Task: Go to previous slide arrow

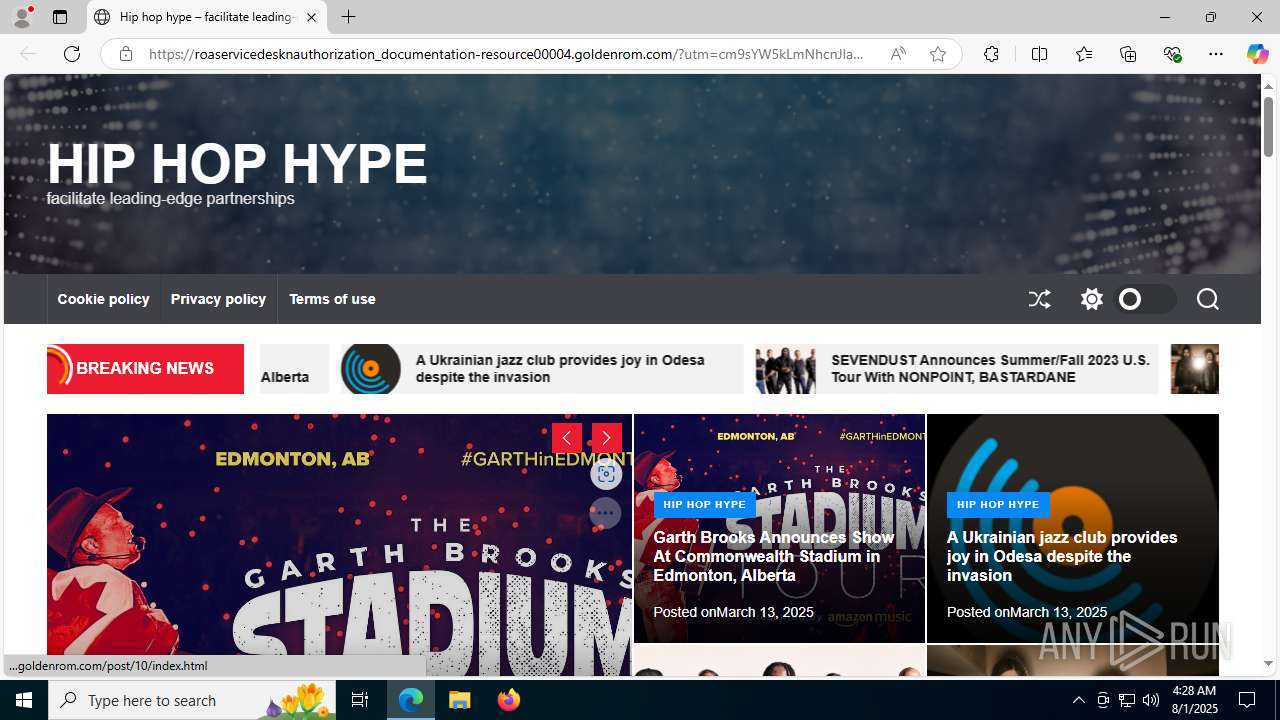Action: 567,438
